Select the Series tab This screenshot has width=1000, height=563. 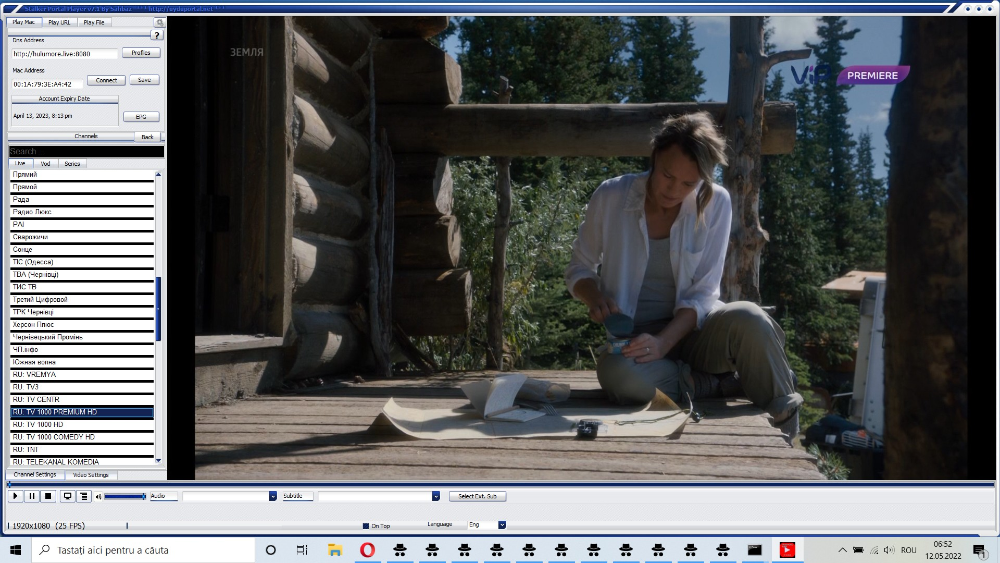point(72,164)
